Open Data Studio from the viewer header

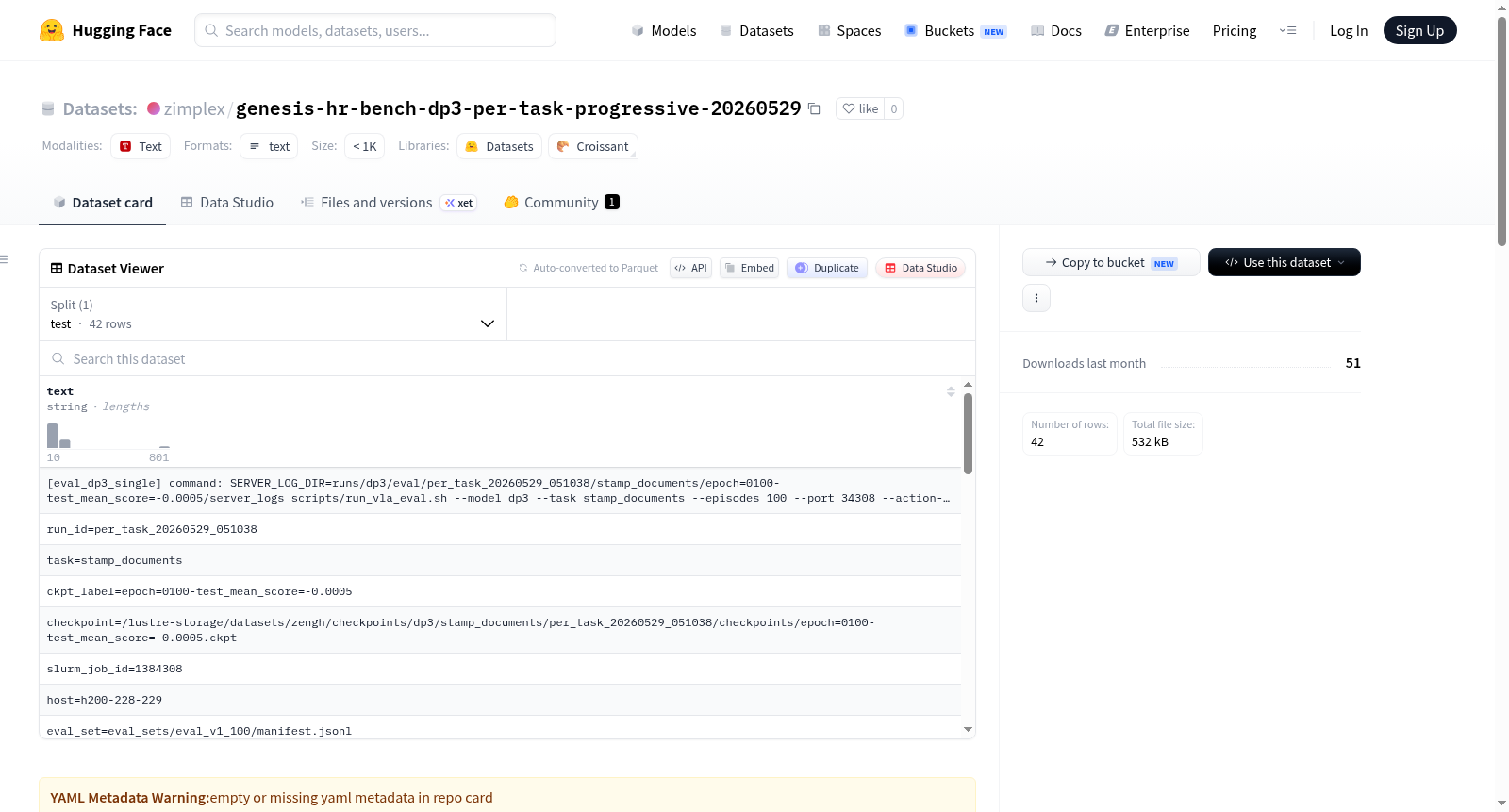920,268
